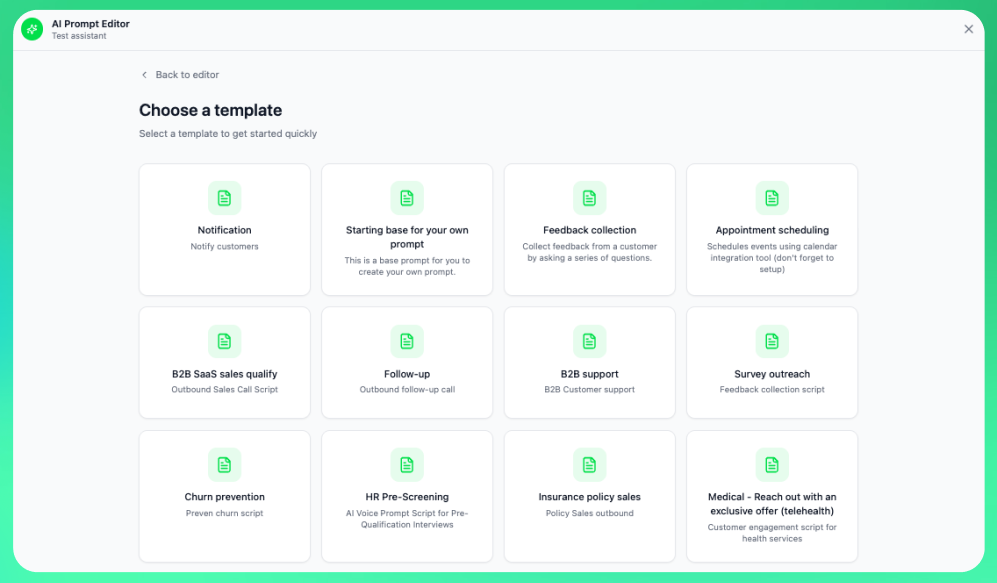
Task: Click the AI Prompt Editor logo icon
Action: [x=28, y=29]
